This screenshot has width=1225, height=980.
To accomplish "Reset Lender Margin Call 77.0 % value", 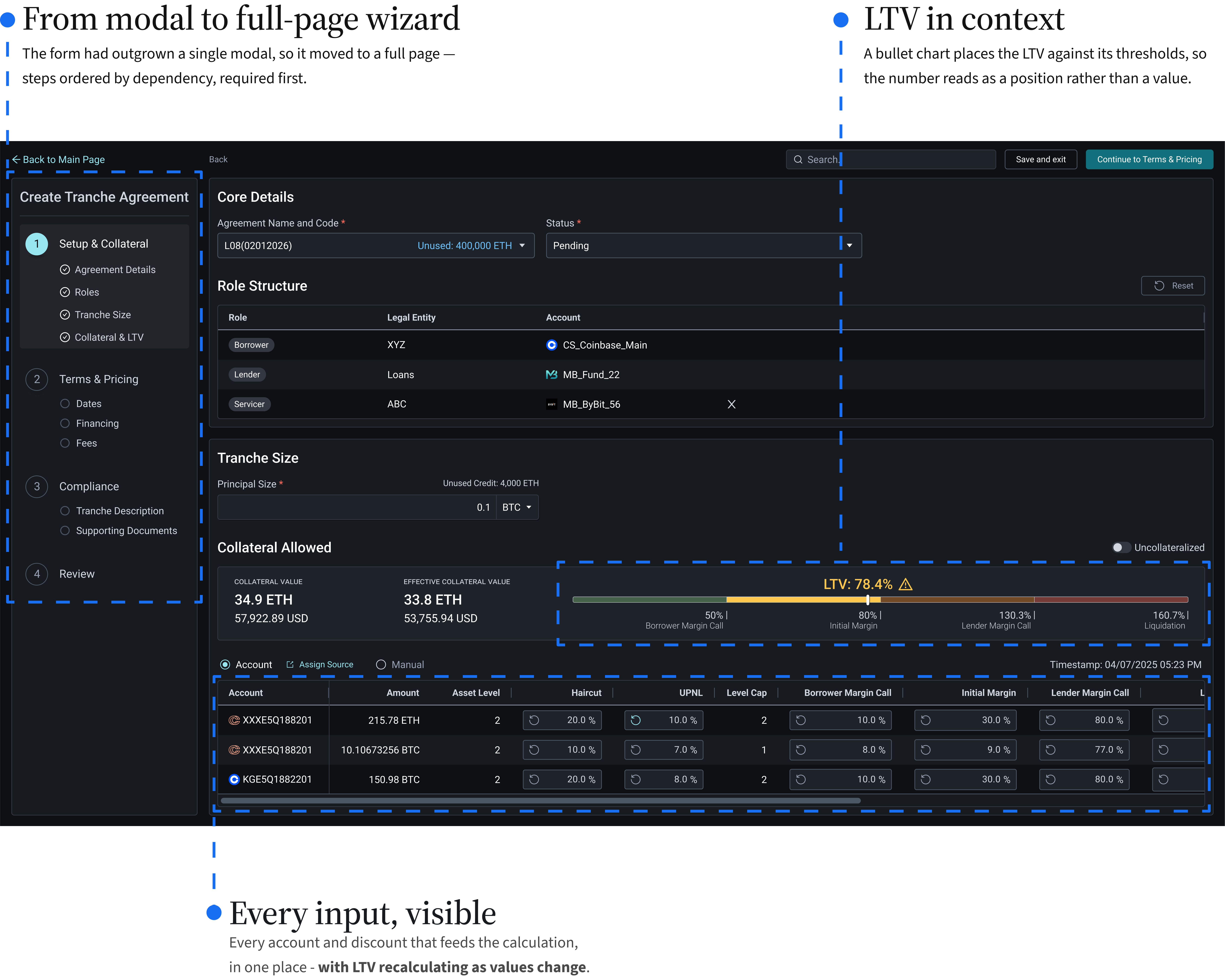I will tap(1051, 750).
